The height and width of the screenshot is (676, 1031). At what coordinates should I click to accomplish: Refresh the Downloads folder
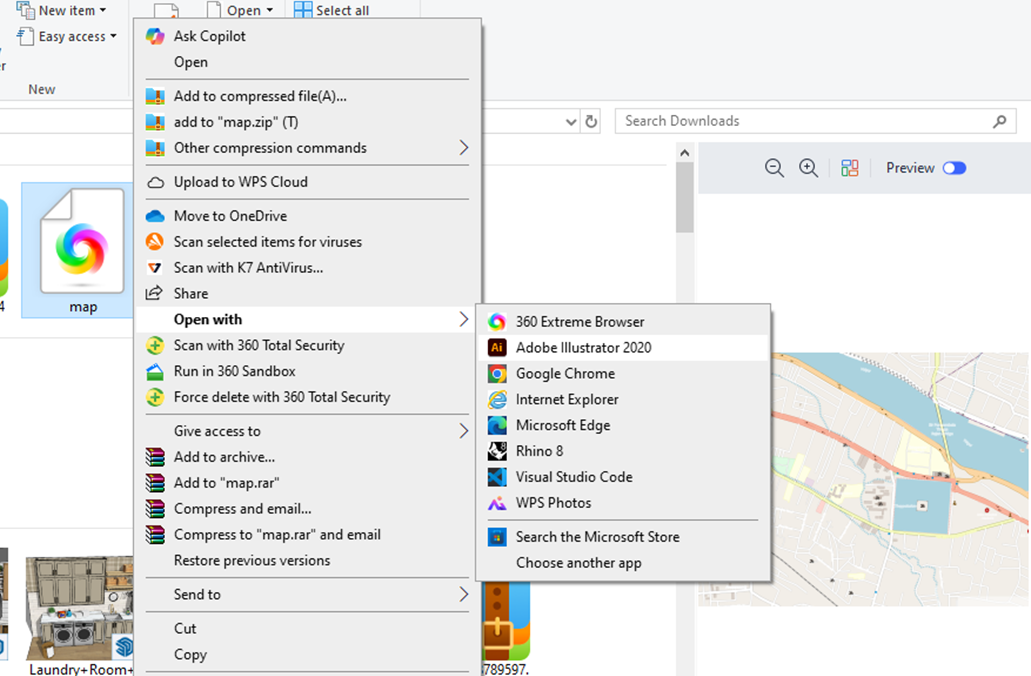click(x=591, y=122)
